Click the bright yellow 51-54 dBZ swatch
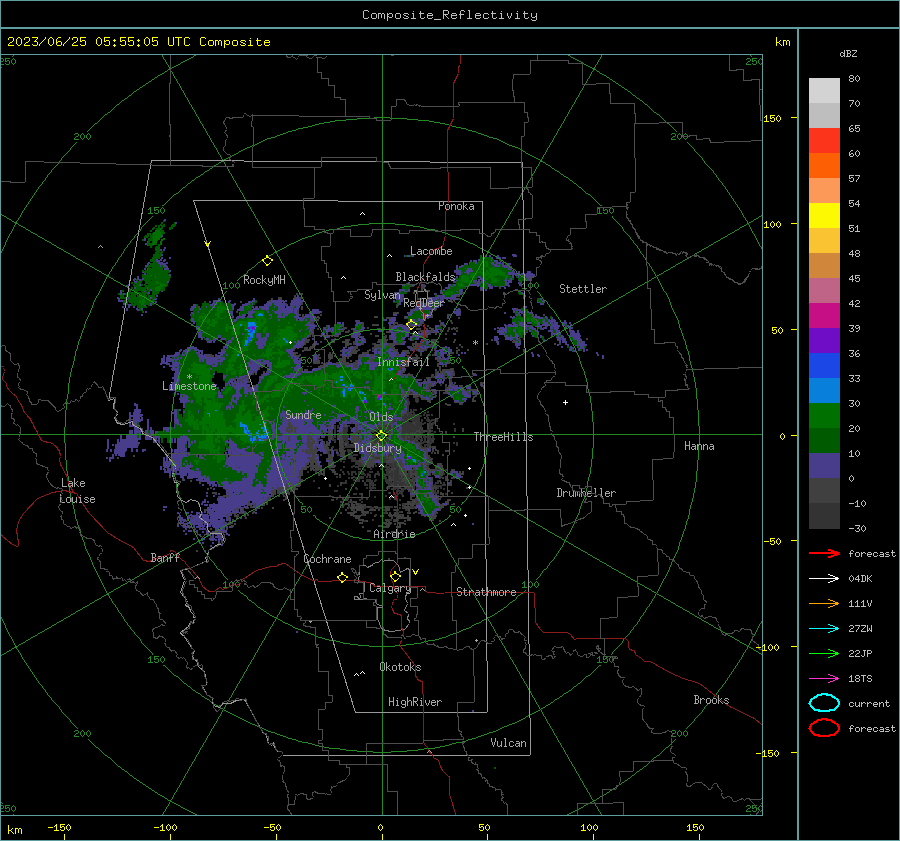The height and width of the screenshot is (841, 900). 824,216
